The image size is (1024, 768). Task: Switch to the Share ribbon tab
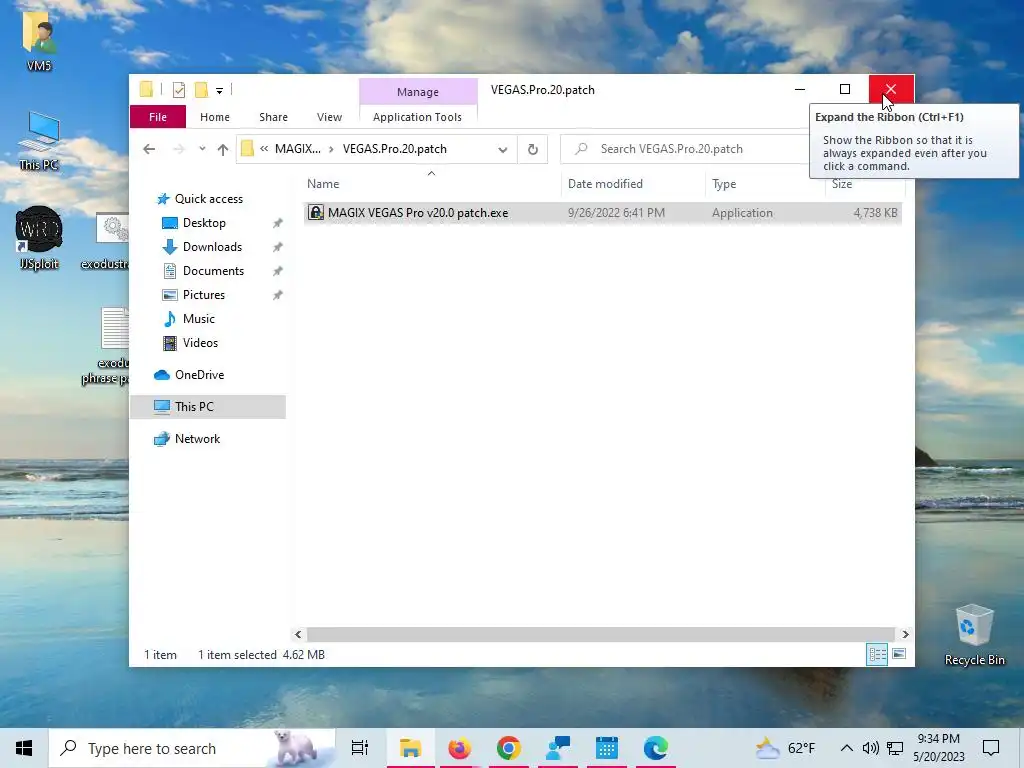[273, 117]
